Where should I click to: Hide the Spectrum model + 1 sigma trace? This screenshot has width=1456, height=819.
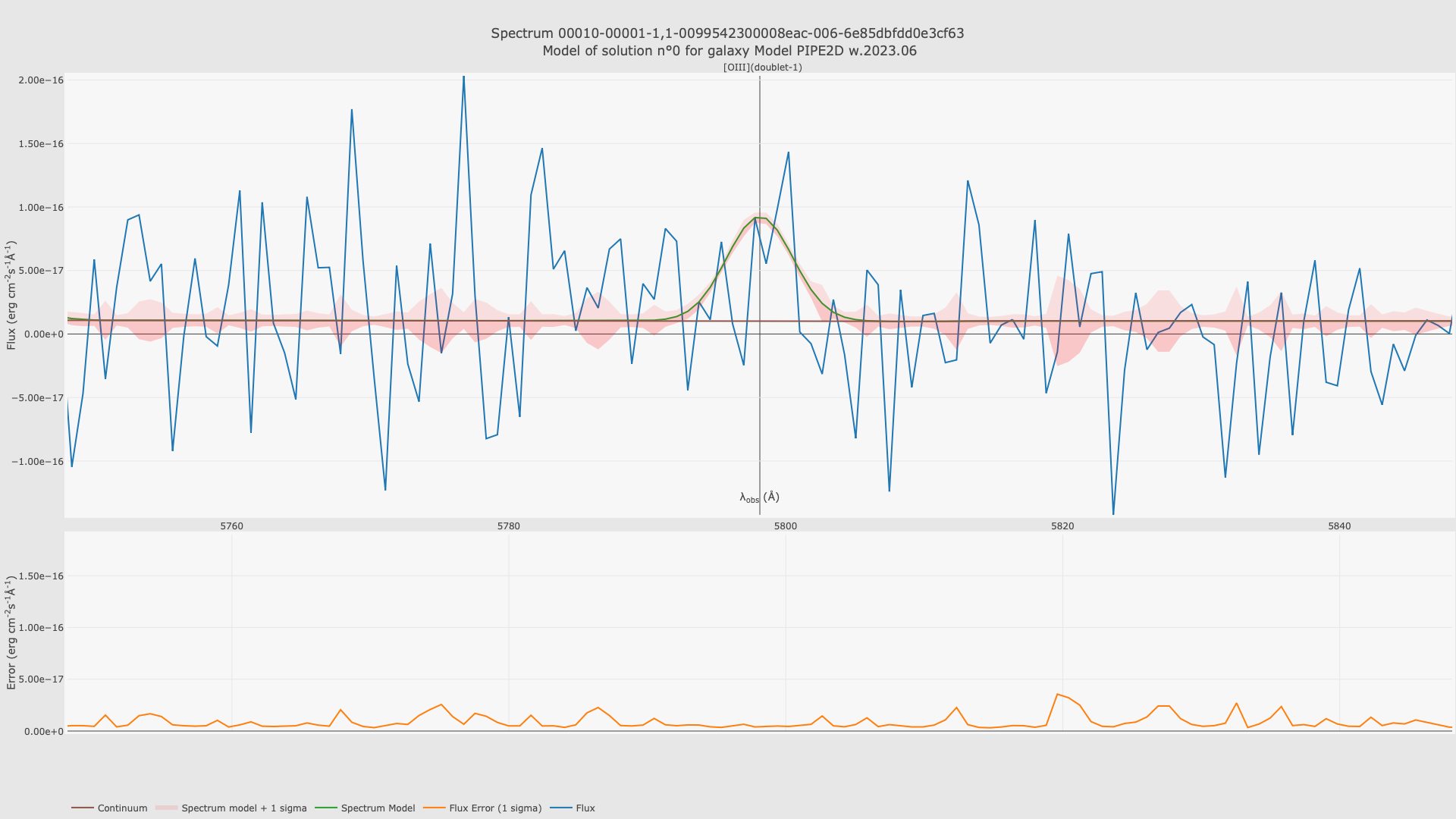click(243, 808)
